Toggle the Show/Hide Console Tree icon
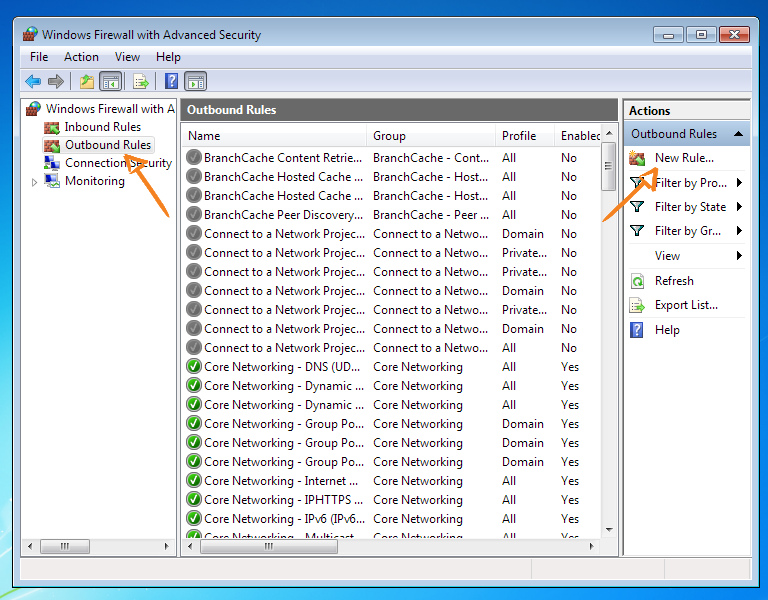The width and height of the screenshot is (768, 600). (x=111, y=82)
